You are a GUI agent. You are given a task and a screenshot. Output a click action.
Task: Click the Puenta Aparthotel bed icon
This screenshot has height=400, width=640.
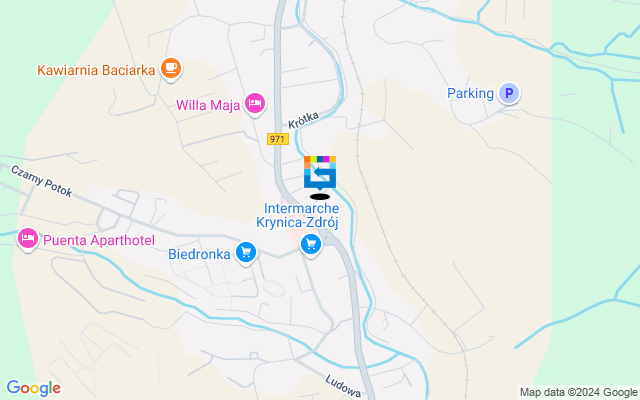pos(28,238)
